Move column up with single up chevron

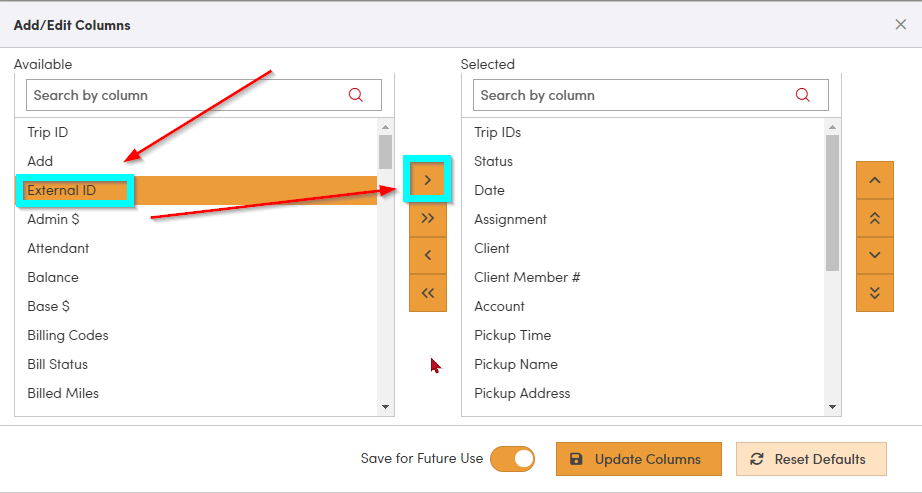(x=874, y=180)
